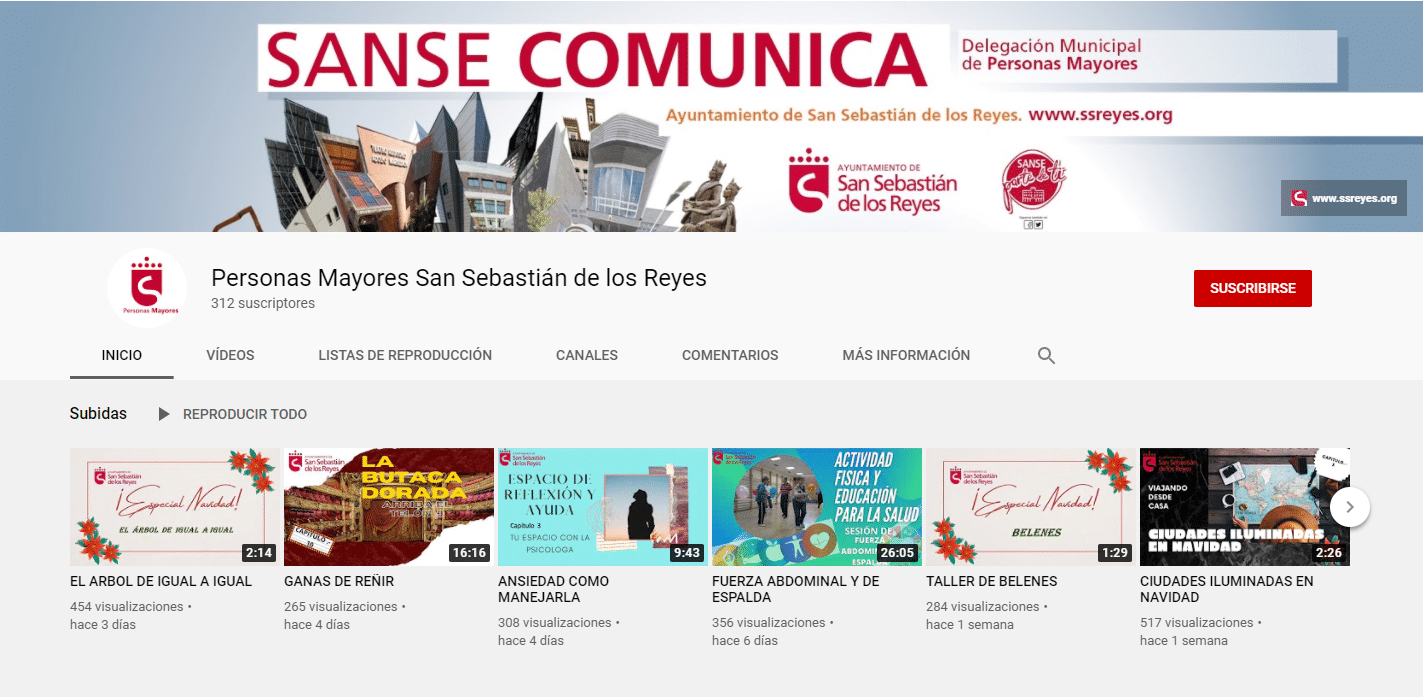Open the Espacio de Reflexión y Ayuda thumbnail

click(x=604, y=507)
